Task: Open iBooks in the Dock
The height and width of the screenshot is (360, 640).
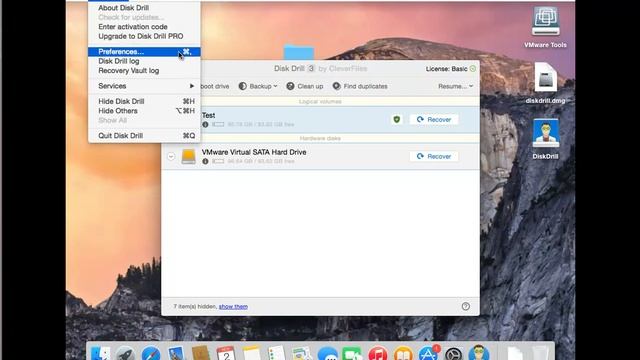Action: coord(403,353)
